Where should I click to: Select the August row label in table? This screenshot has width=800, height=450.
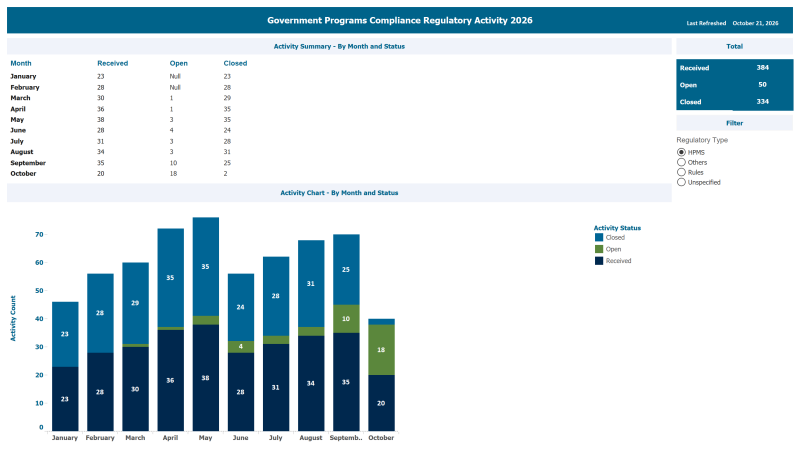pos(22,152)
